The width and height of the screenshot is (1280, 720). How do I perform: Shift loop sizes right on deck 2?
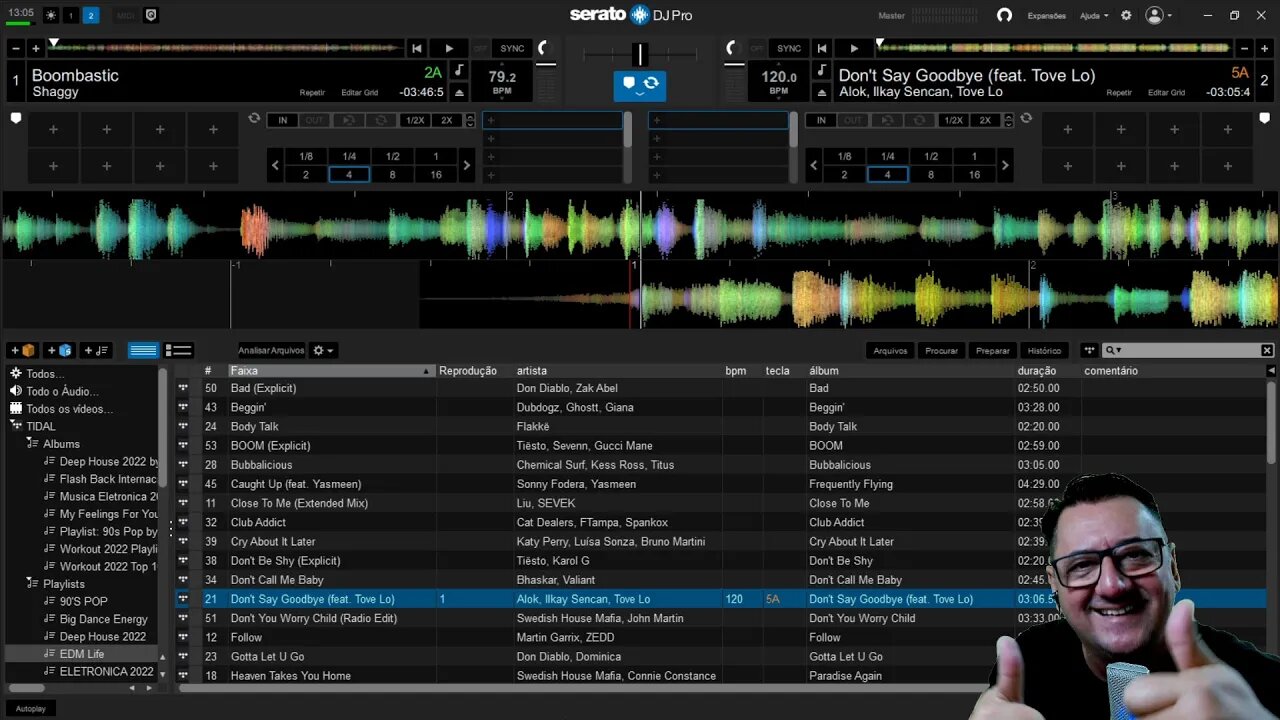pyautogui.click(x=1005, y=165)
